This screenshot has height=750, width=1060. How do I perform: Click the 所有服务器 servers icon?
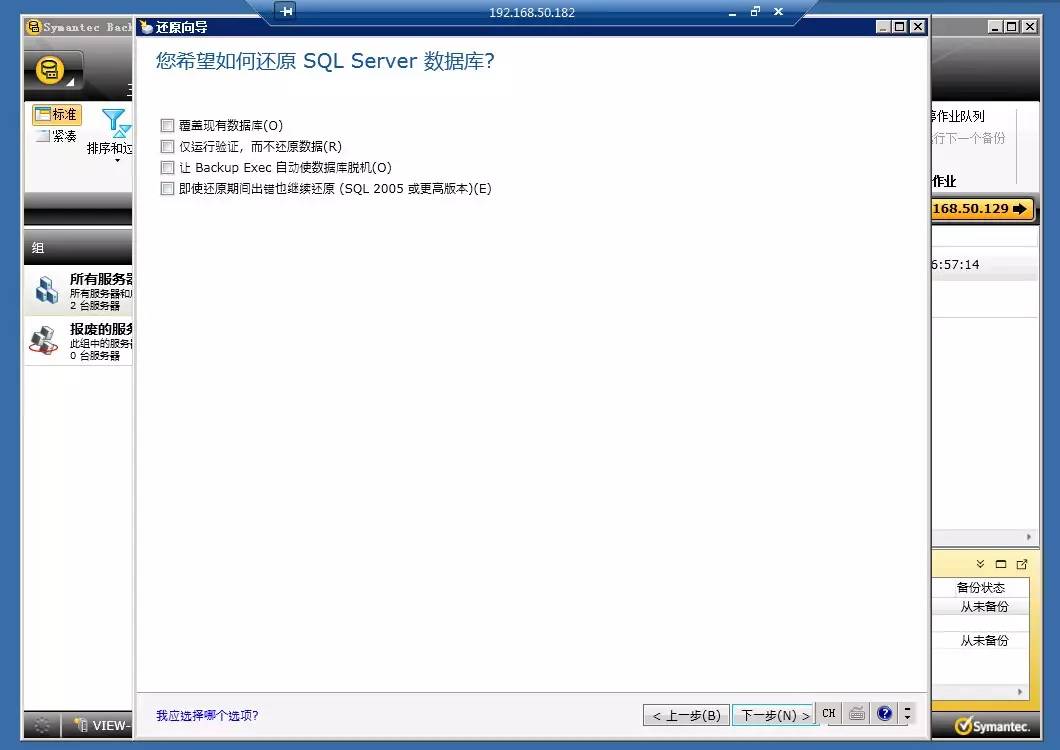(46, 289)
